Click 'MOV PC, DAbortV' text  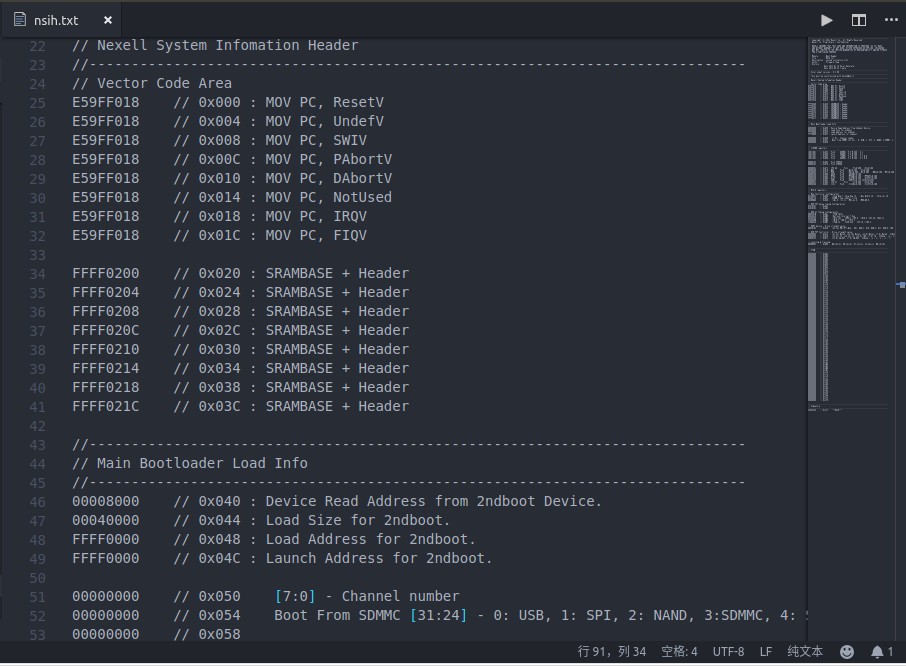(x=329, y=178)
